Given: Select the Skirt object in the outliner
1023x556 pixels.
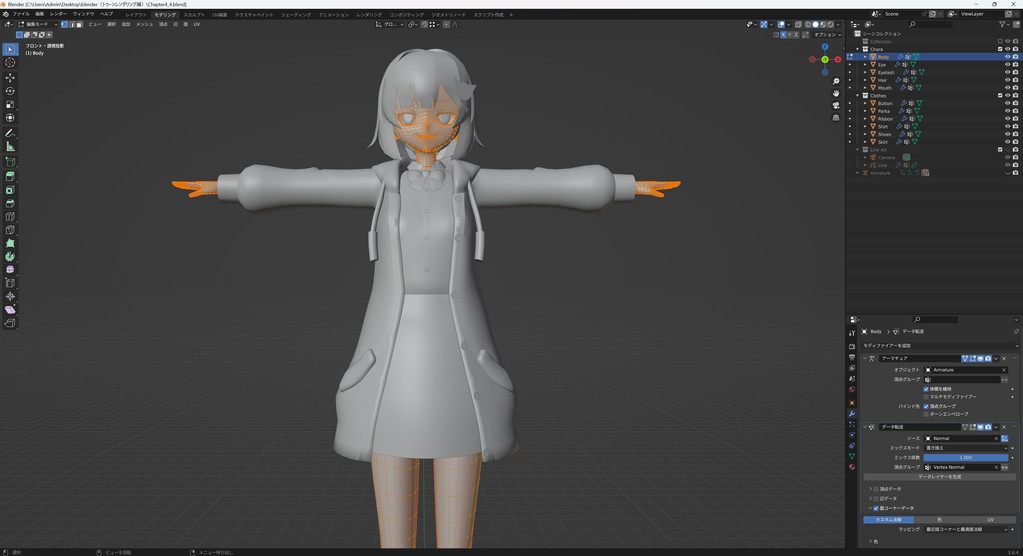Looking at the screenshot, I should point(884,142).
